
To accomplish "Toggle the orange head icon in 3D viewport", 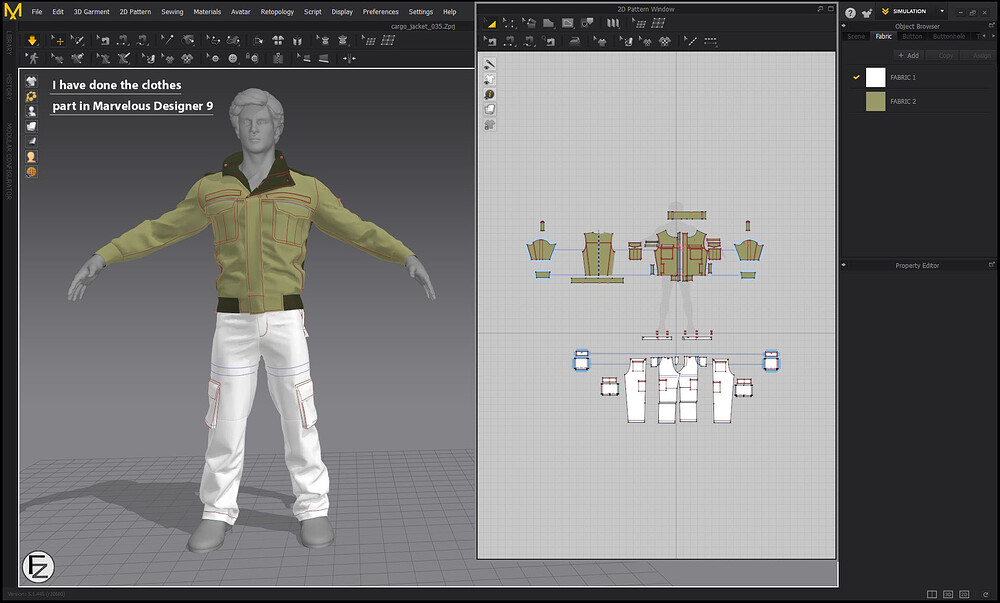I will (31, 157).
